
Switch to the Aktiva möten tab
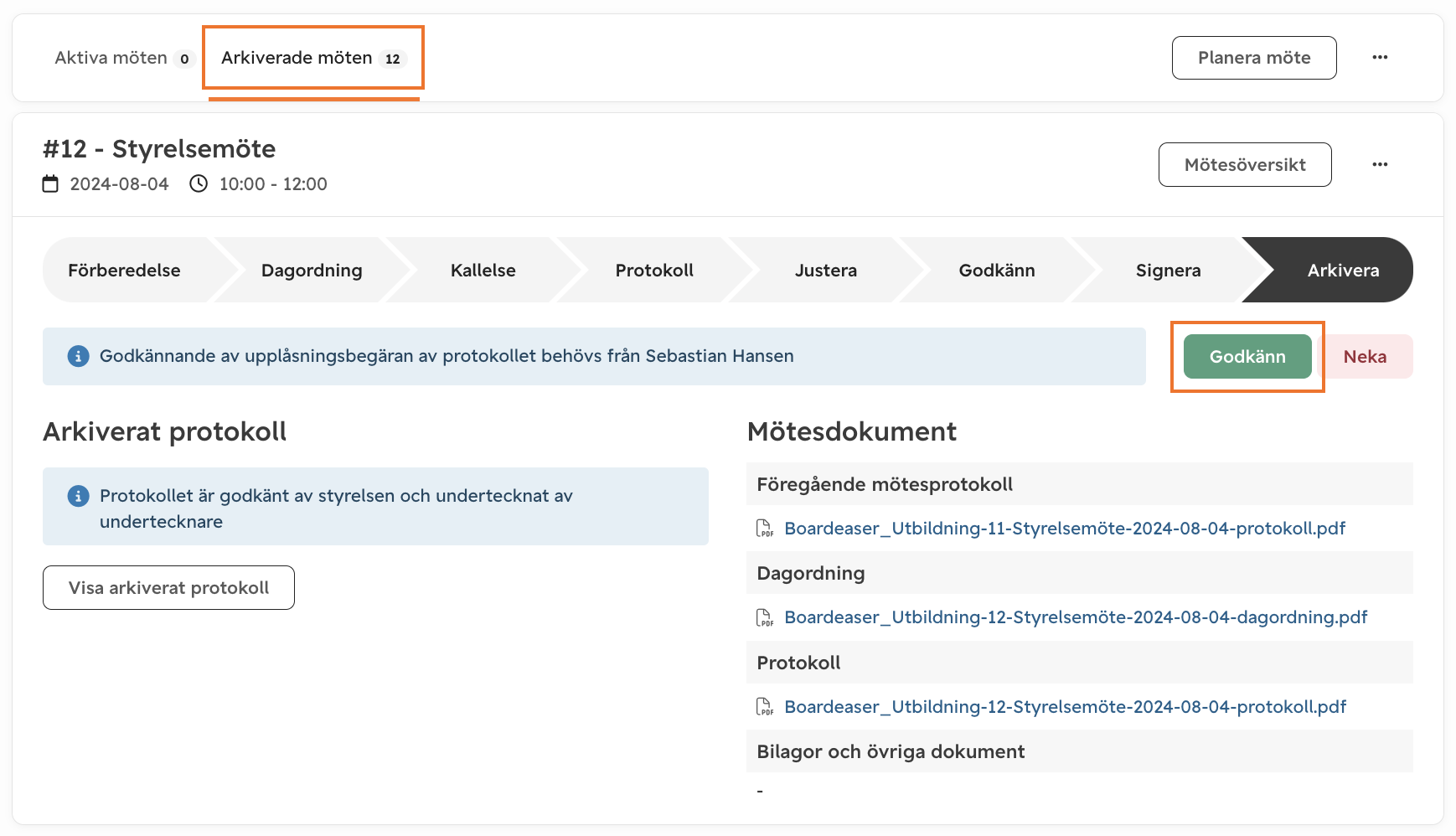tap(124, 58)
